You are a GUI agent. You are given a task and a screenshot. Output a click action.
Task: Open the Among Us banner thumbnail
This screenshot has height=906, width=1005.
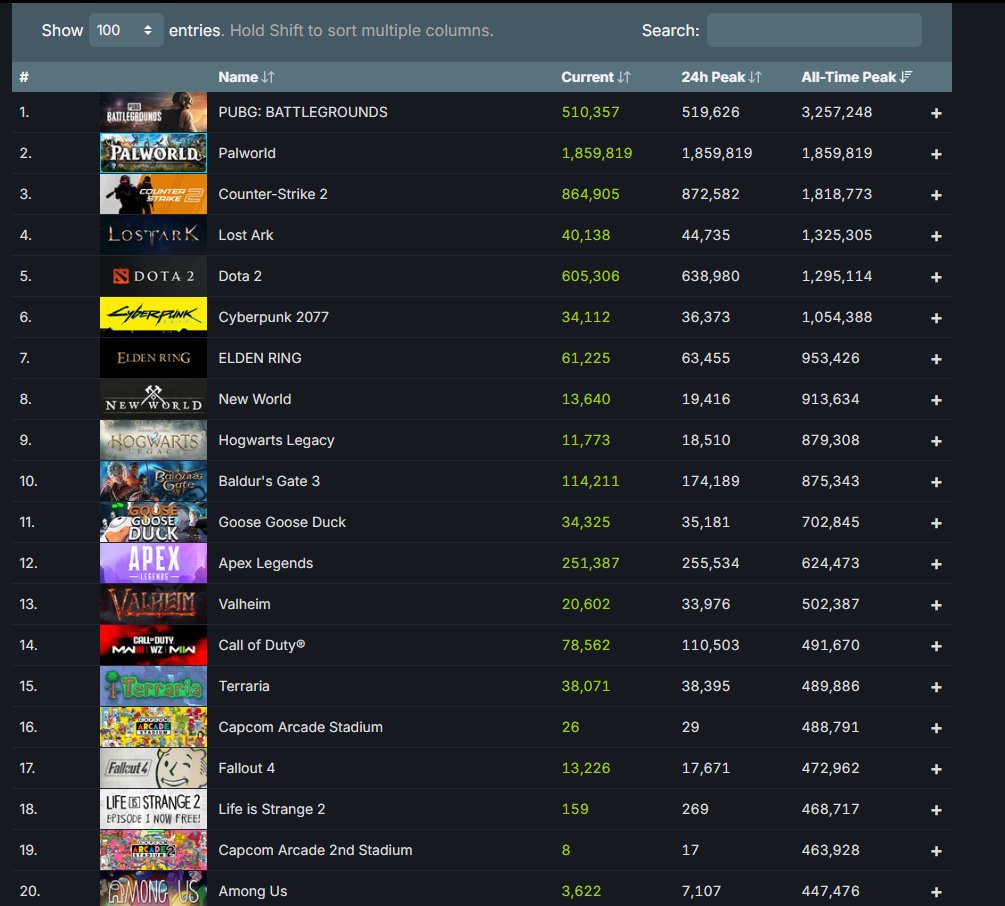tap(153, 890)
